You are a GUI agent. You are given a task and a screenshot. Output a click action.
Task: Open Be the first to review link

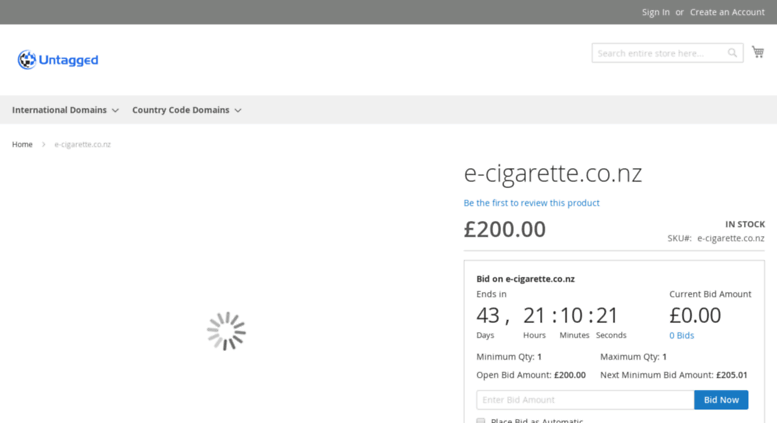click(x=531, y=203)
